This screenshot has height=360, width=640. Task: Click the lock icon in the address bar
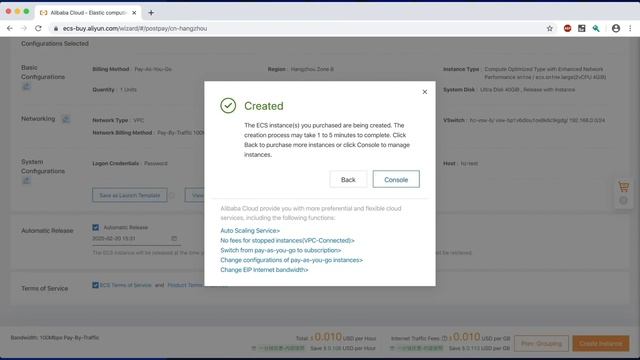(x=56, y=29)
